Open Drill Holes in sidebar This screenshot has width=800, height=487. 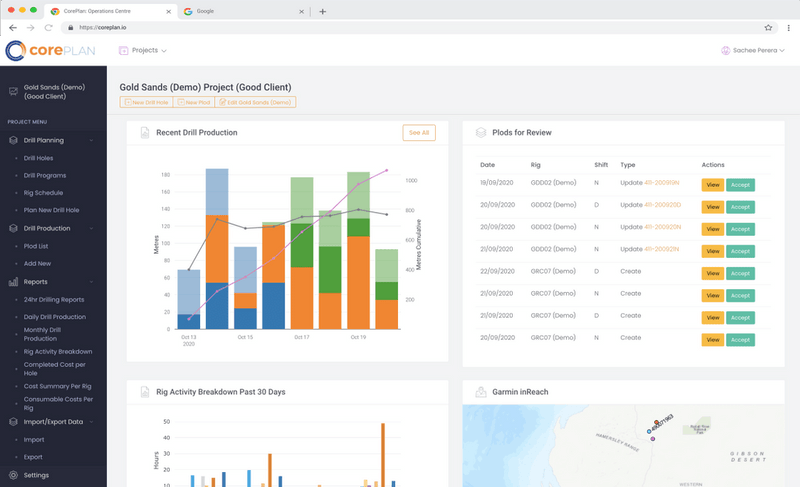[38, 158]
